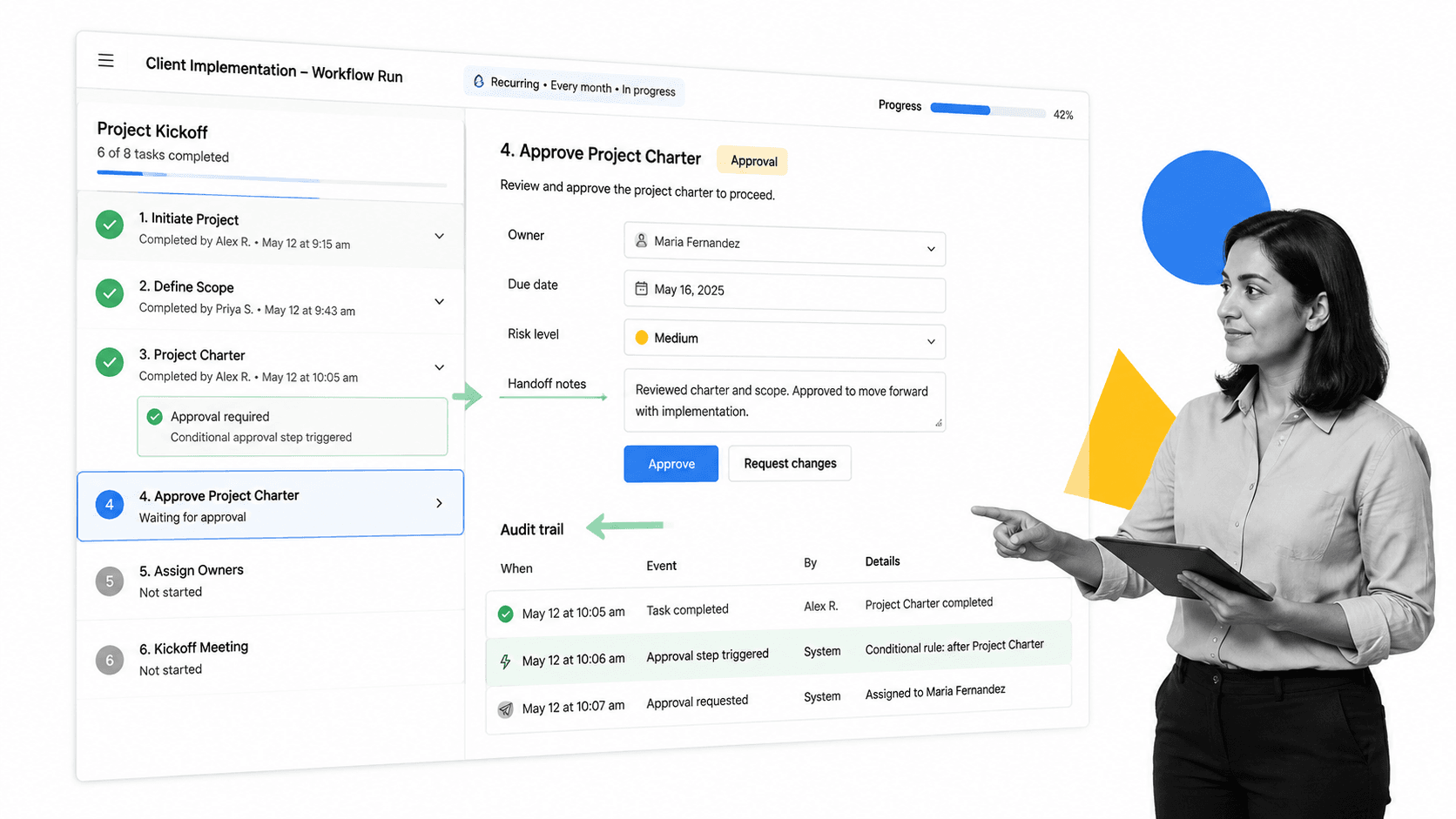Click the Details column header
Image resolution: width=1456 pixels, height=819 pixels.
tap(882, 561)
